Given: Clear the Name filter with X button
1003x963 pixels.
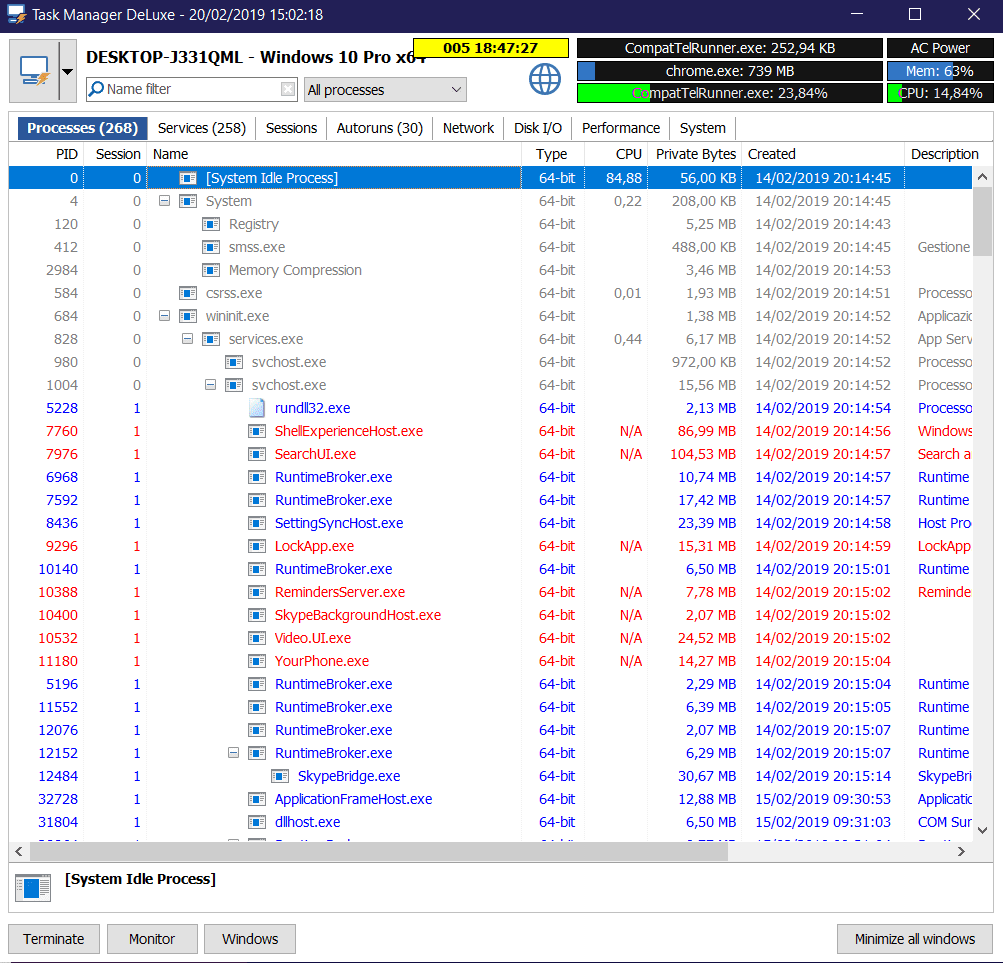Looking at the screenshot, I should [288, 89].
